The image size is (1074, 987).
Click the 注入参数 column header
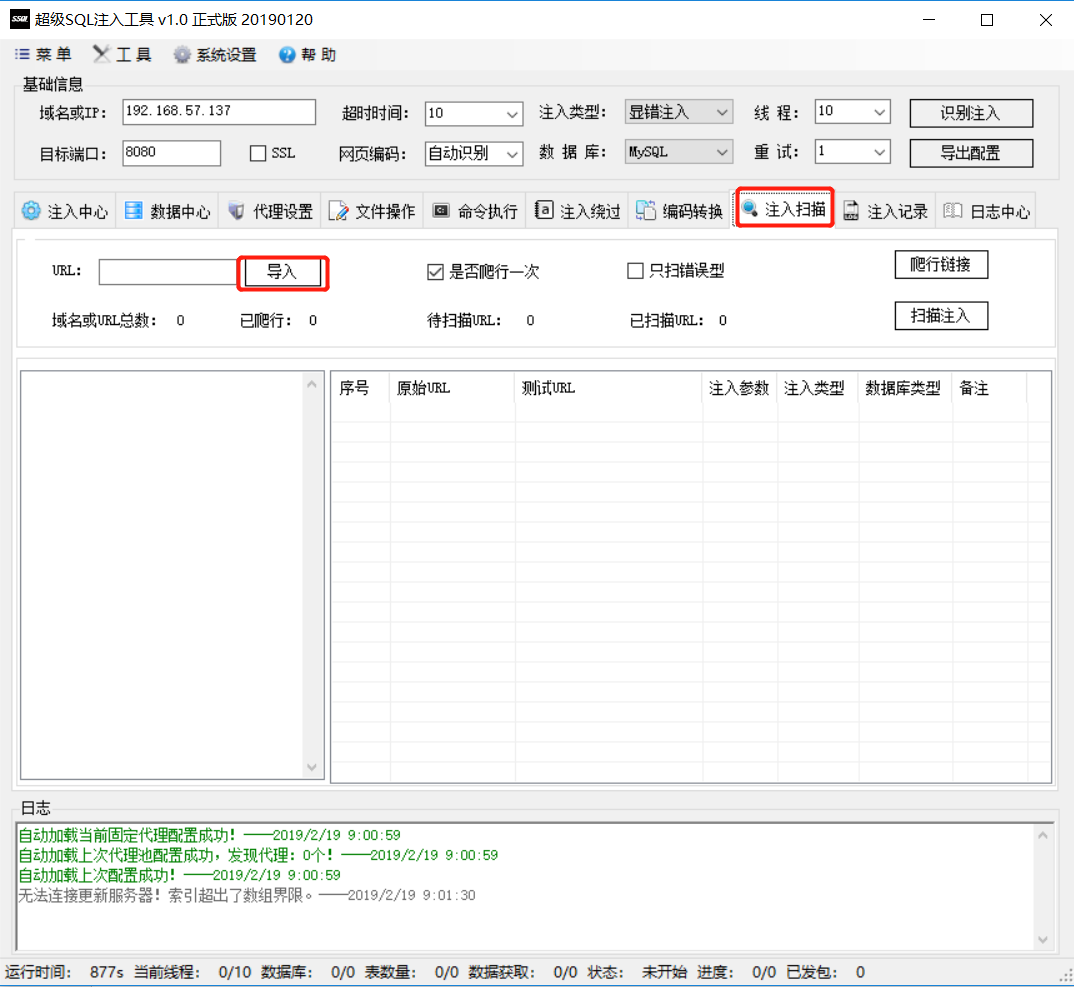pyautogui.click(x=739, y=388)
